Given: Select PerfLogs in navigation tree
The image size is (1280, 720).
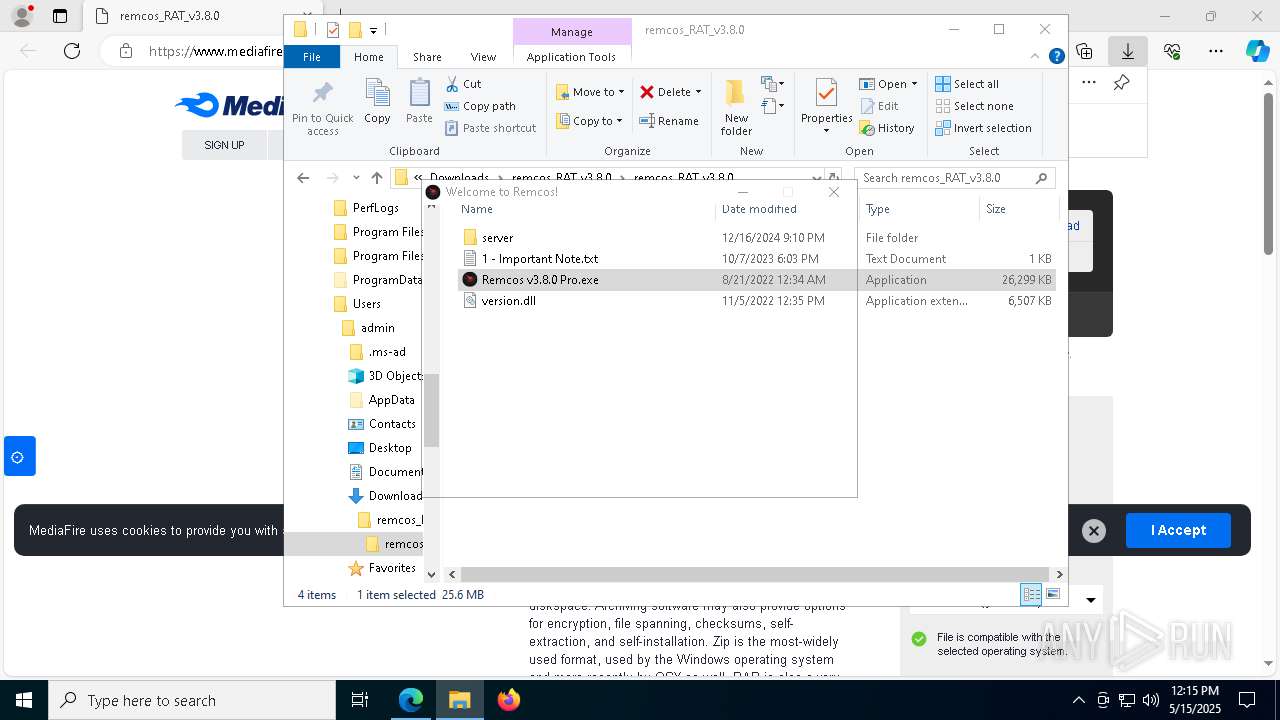Looking at the screenshot, I should [x=375, y=208].
